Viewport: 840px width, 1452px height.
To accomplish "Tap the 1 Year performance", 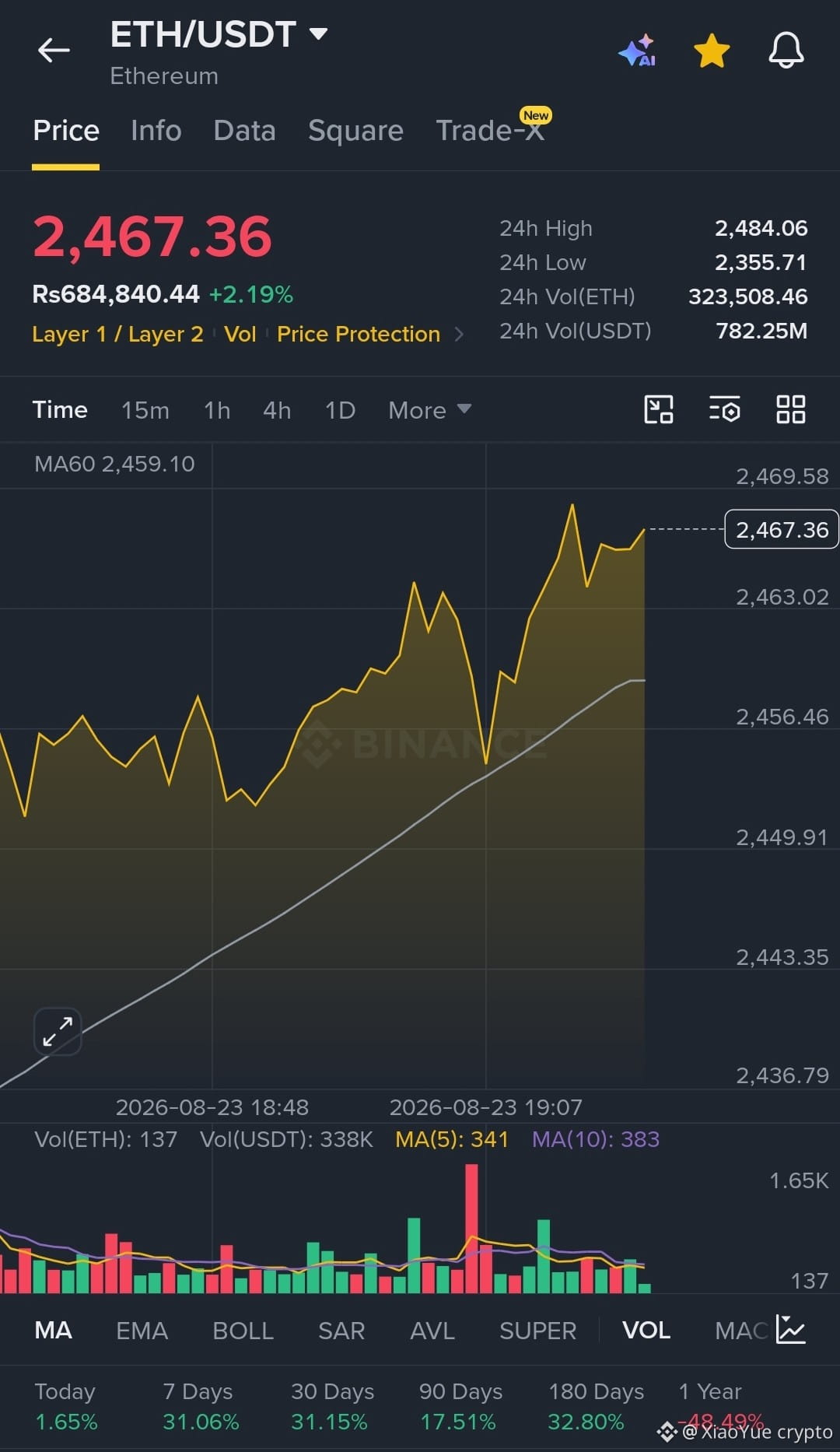I will 720,1406.
